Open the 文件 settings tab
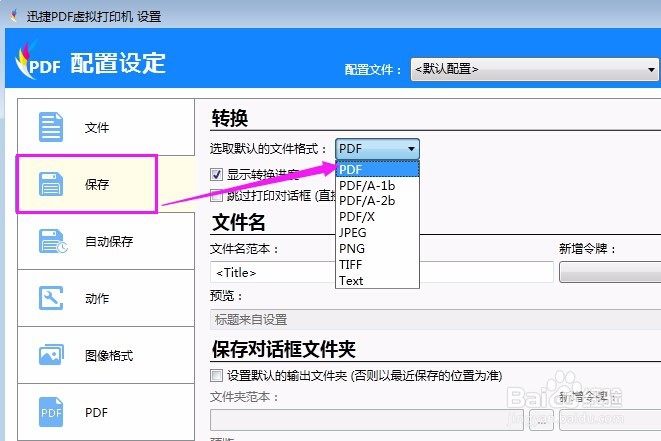661x441 pixels. coord(106,127)
